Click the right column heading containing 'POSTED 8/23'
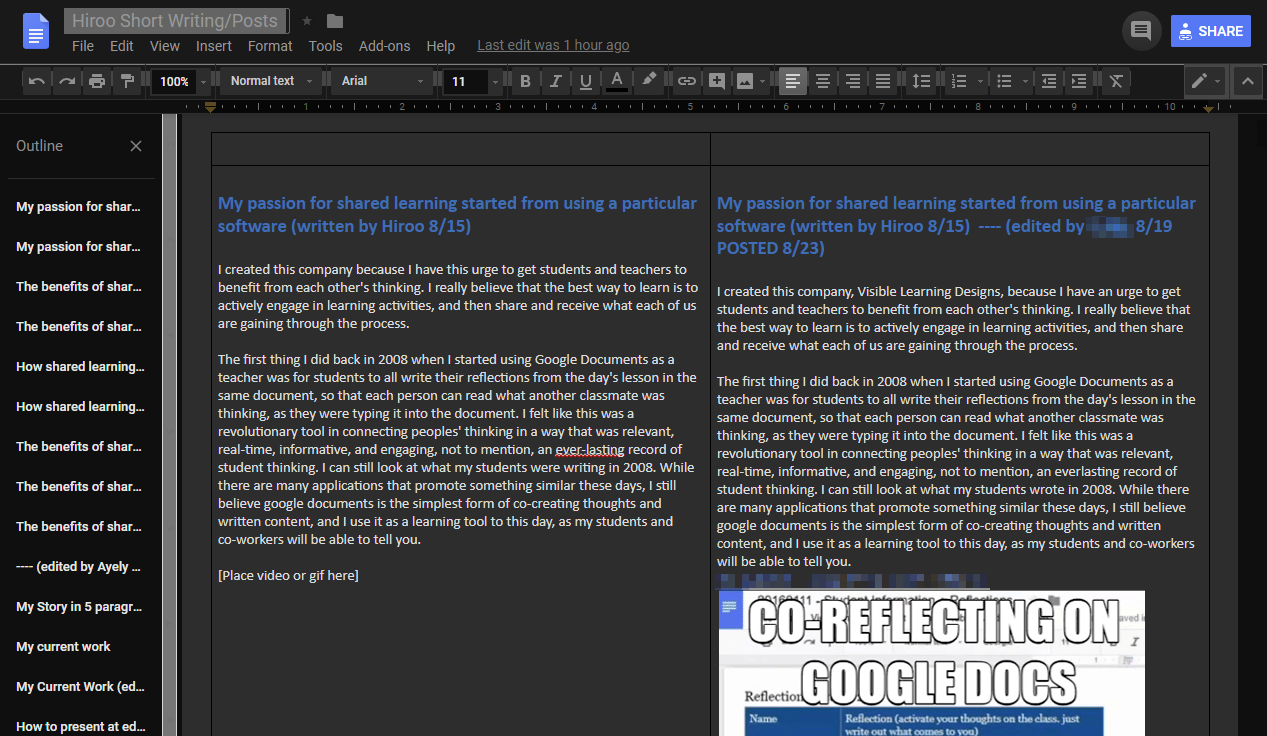Image resolution: width=1267 pixels, height=736 pixels. click(x=956, y=225)
